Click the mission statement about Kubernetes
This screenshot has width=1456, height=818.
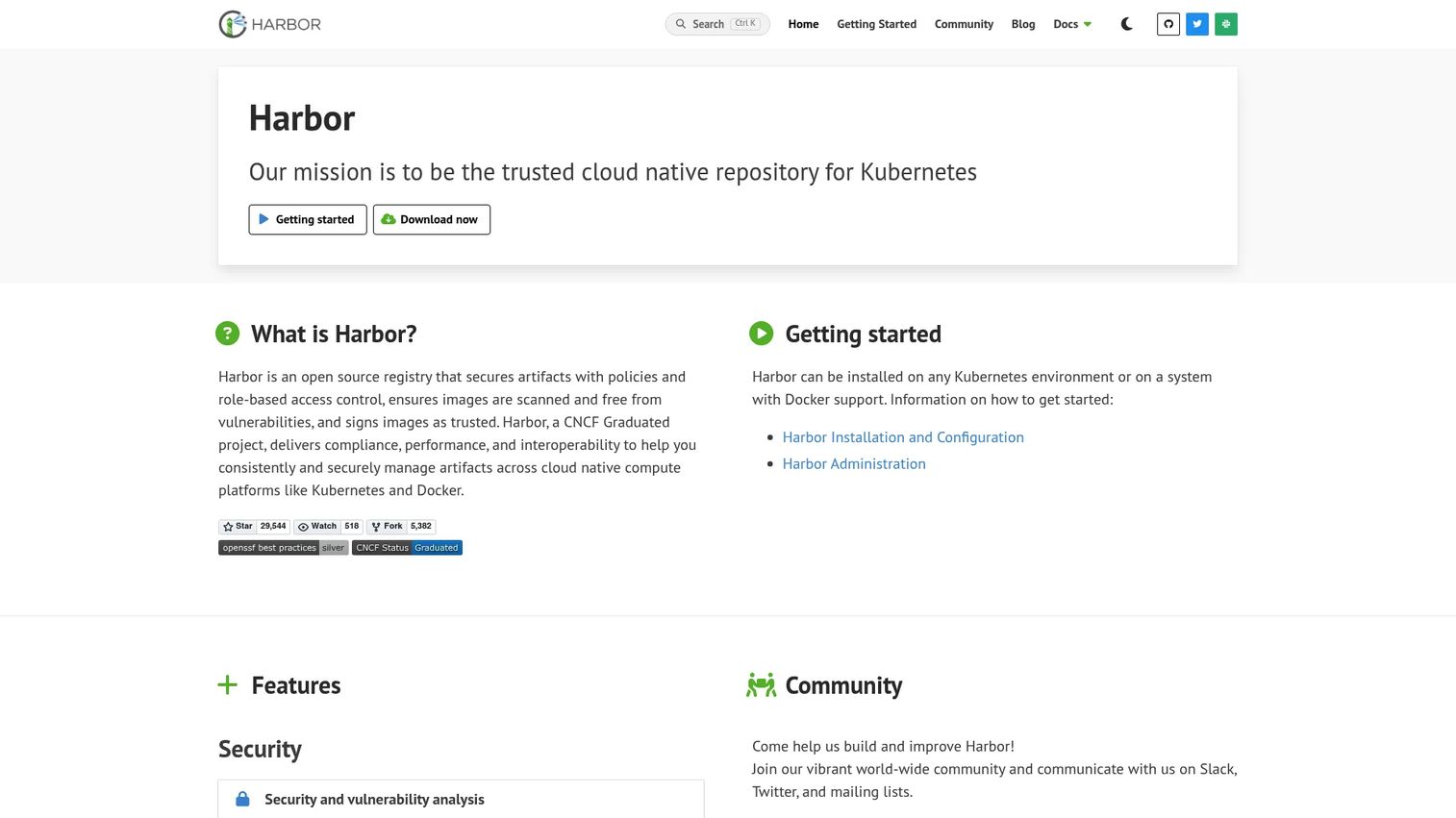click(x=613, y=172)
